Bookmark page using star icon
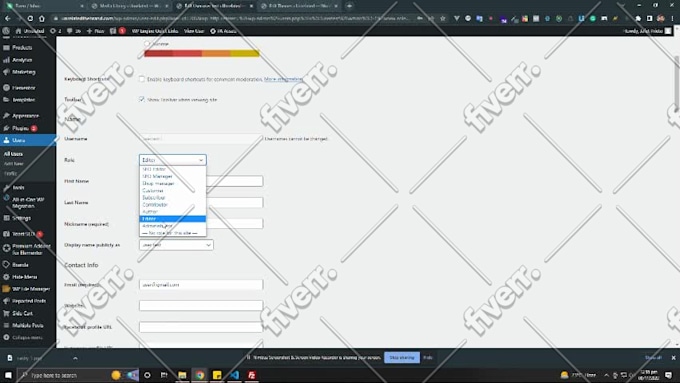Image resolution: width=680 pixels, height=383 pixels. pyautogui.click(x=442, y=19)
